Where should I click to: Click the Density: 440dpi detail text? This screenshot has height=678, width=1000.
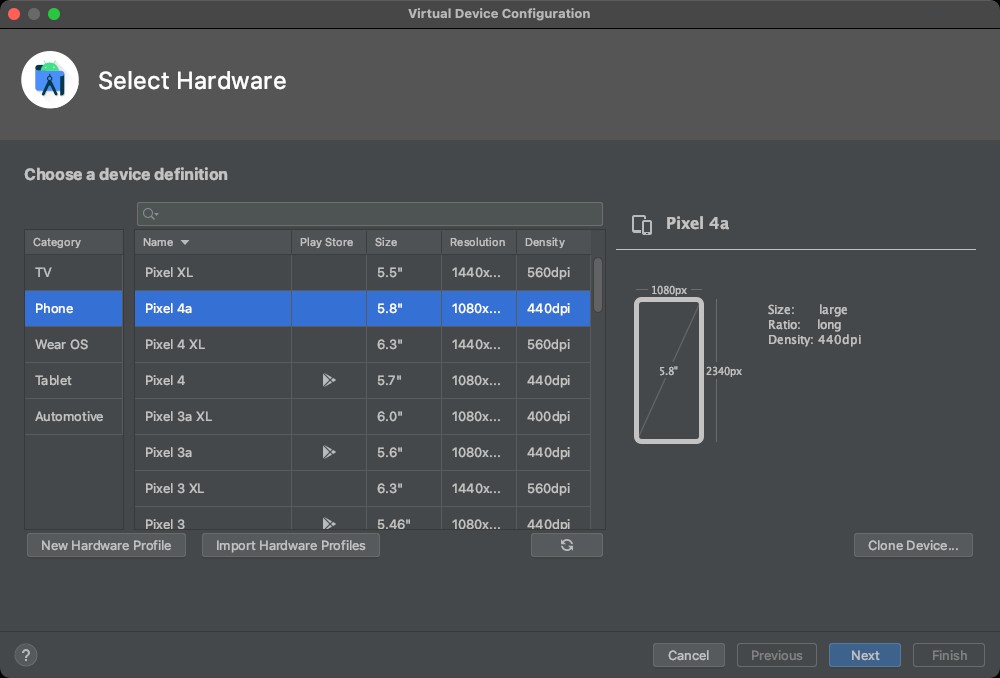(x=814, y=340)
